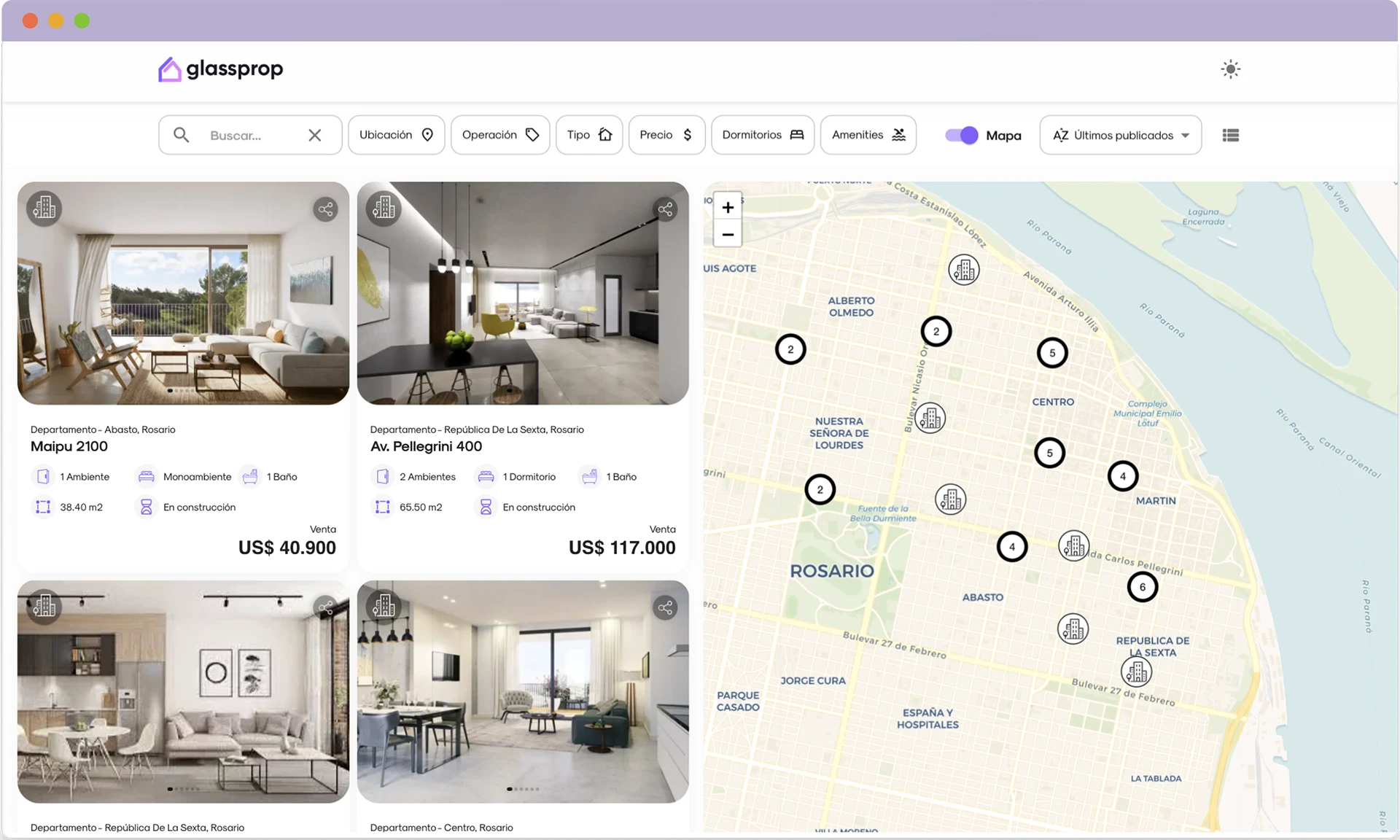Image resolution: width=1400 pixels, height=840 pixels.
Task: Share the Av. Pellegrini 400 listing
Action: pyautogui.click(x=665, y=209)
